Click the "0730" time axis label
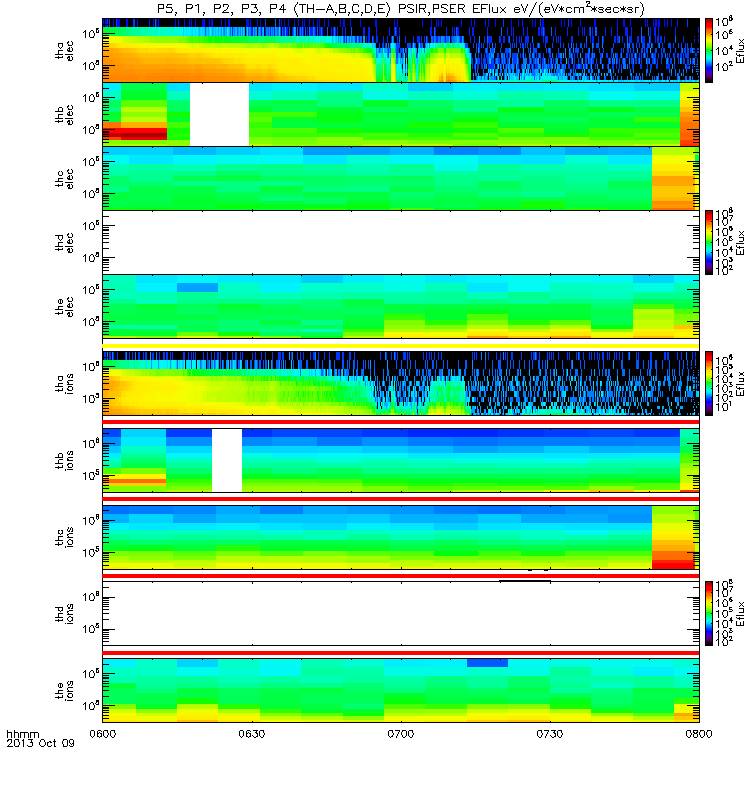 (x=549, y=734)
